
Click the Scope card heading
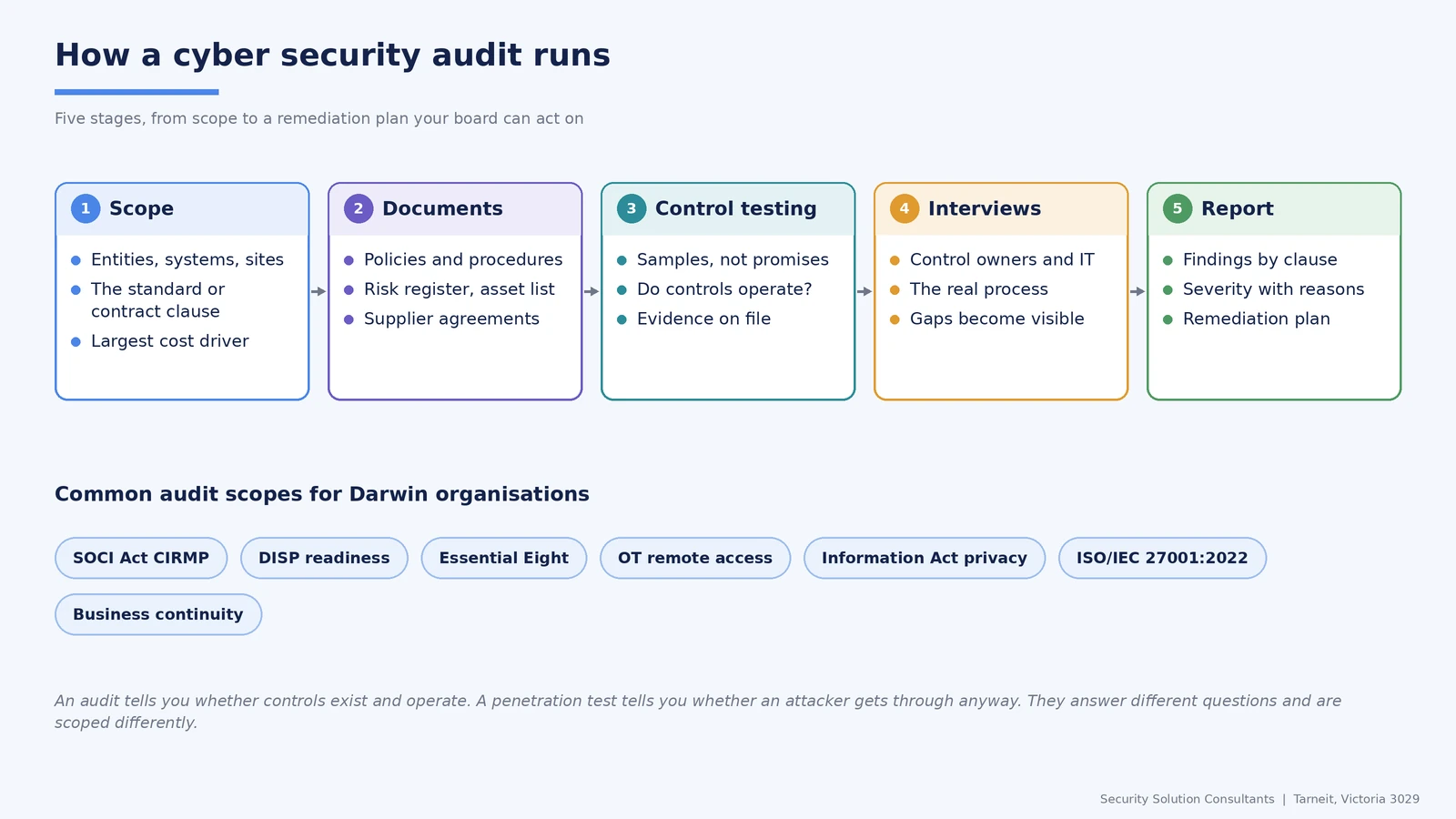(x=141, y=208)
